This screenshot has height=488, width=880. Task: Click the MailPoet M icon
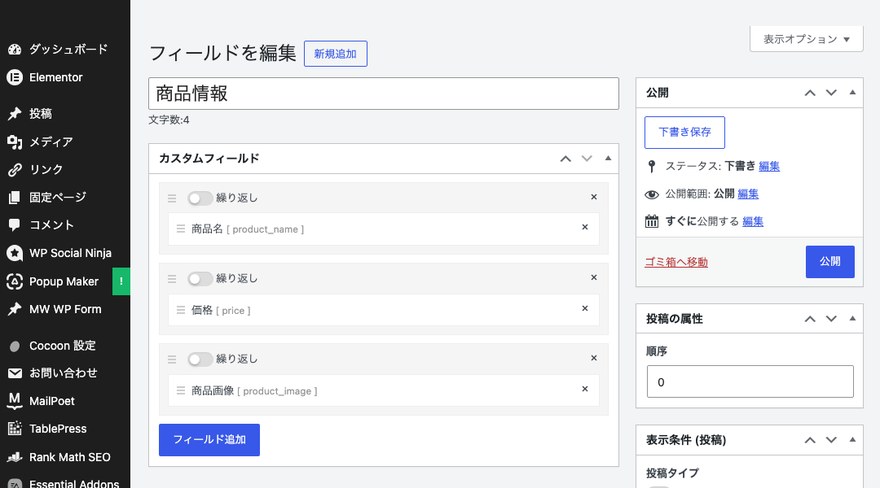[x=15, y=400]
